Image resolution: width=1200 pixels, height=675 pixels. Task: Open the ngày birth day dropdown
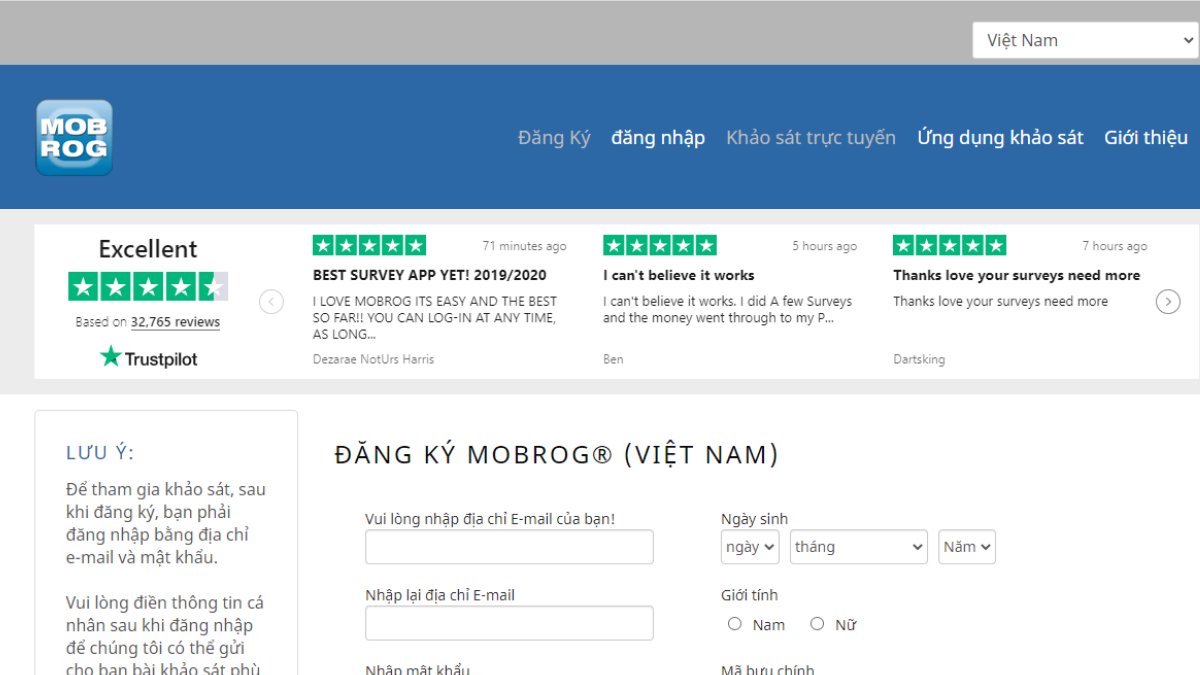[x=750, y=547]
